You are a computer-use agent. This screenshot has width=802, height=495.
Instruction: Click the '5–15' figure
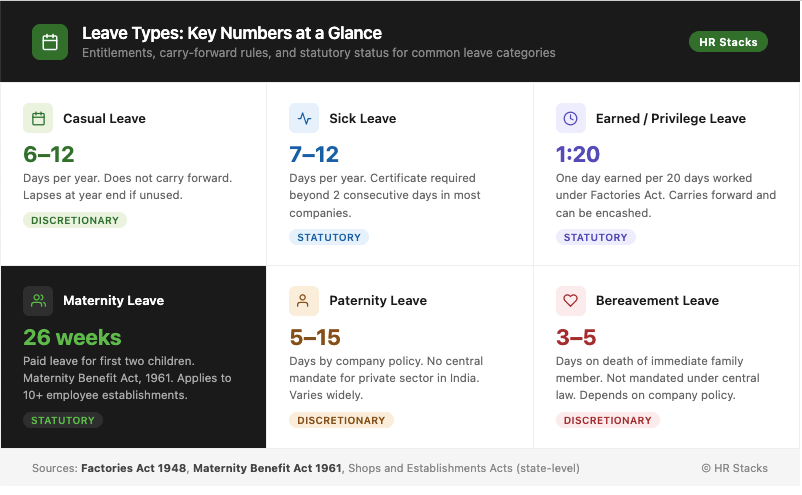[315, 338]
